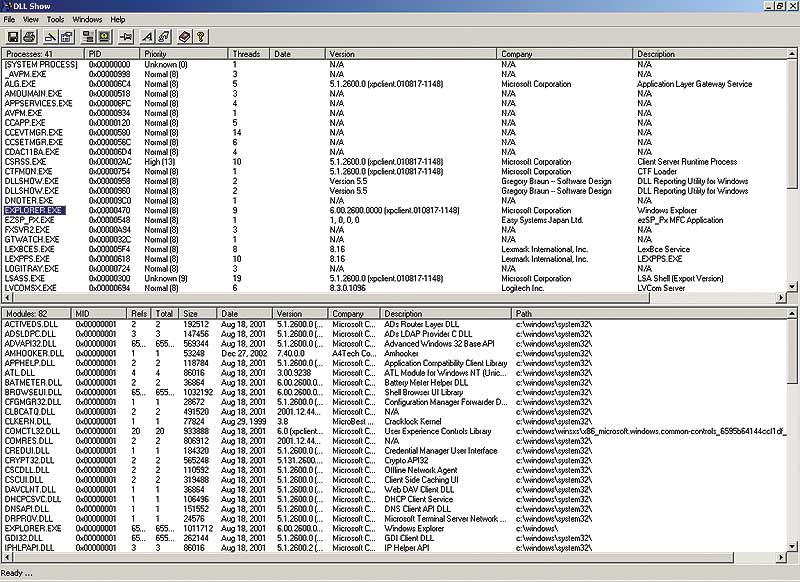The image size is (800, 582).
Task: Sort process list by Company header
Action: 565,54
